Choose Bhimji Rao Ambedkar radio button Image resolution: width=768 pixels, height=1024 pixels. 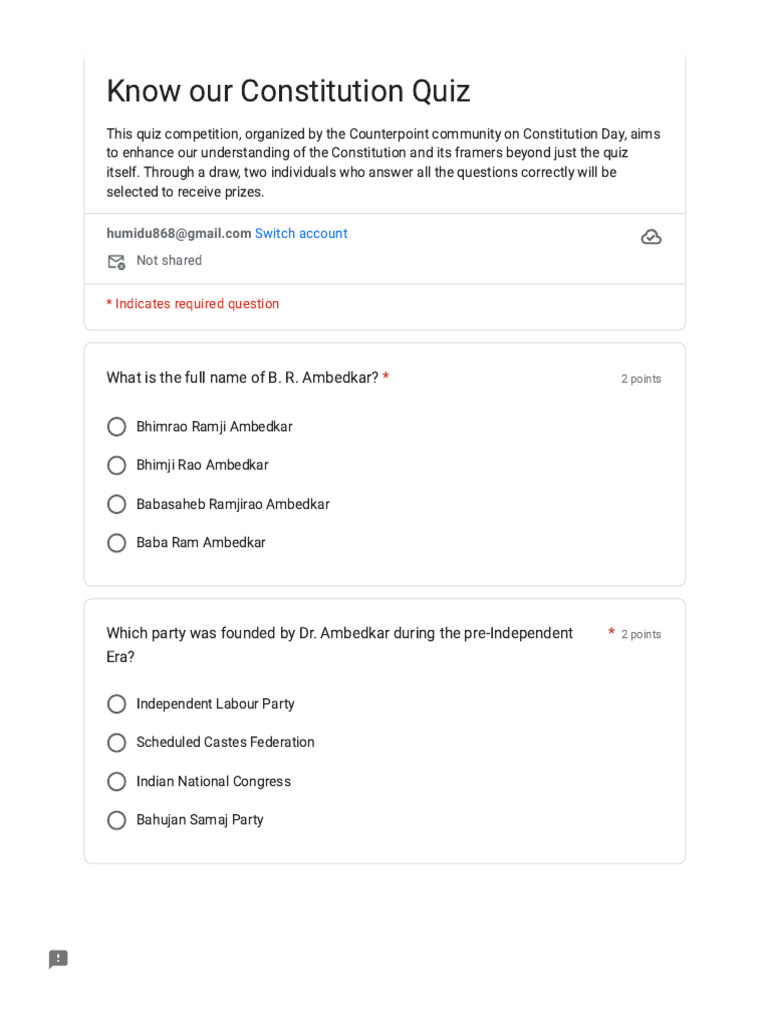pyautogui.click(x=117, y=466)
